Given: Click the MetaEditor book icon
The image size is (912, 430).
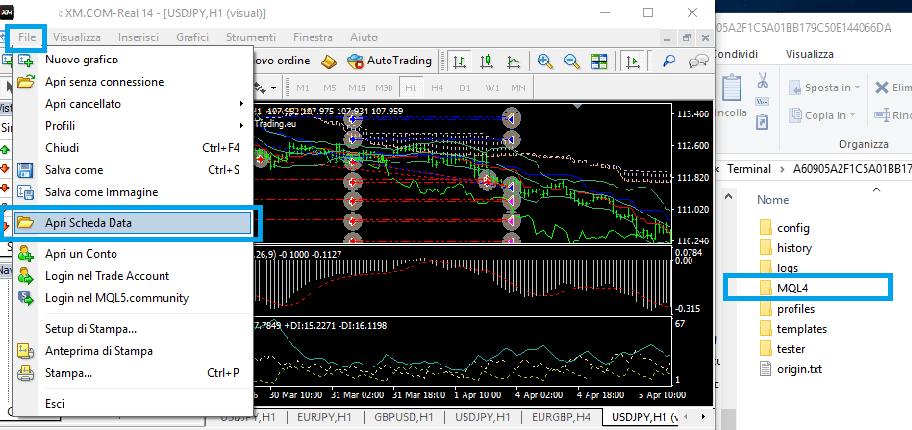Looking at the screenshot, I should pos(329,61).
